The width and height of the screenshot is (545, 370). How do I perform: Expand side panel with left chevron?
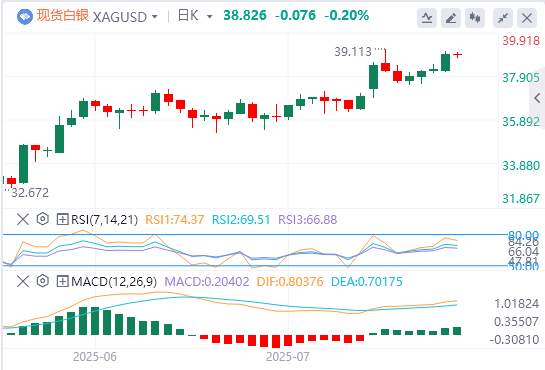coord(537,98)
